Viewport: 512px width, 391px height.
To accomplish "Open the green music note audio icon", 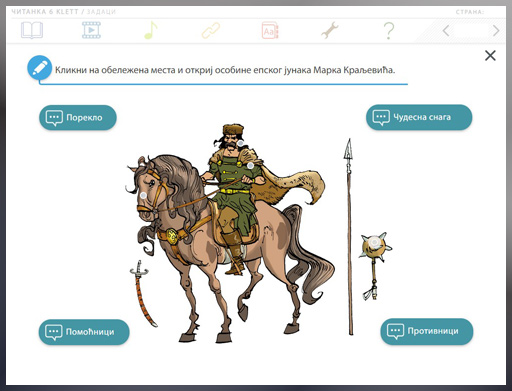I will 151,30.
